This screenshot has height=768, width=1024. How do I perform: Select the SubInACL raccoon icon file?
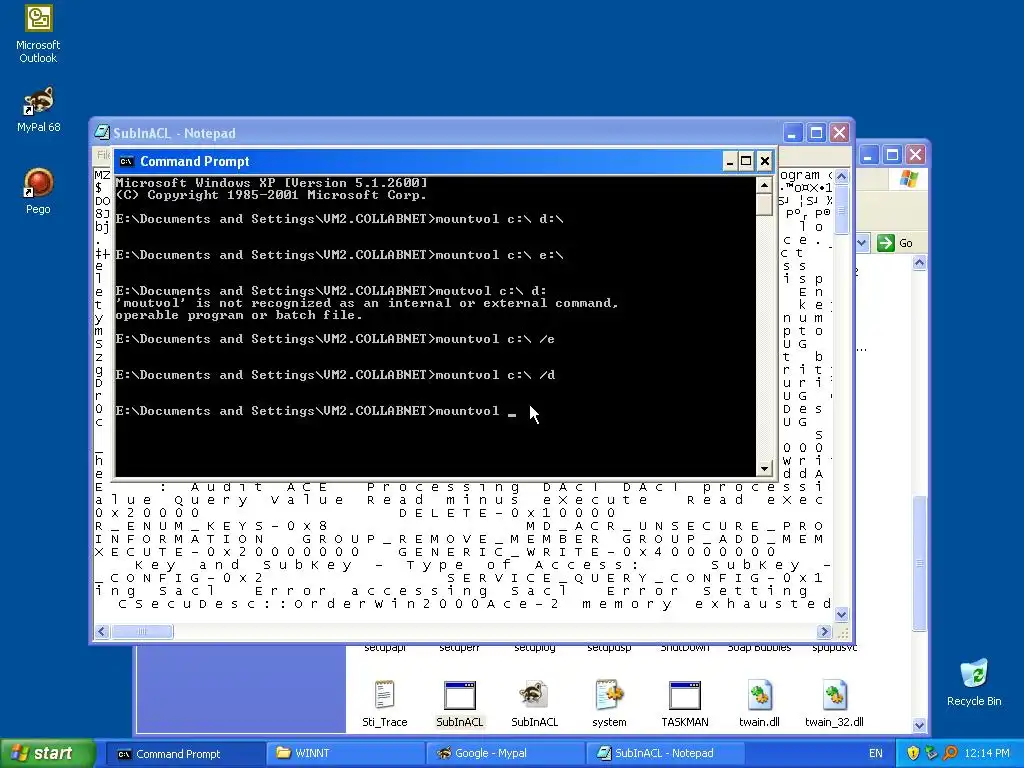point(534,703)
